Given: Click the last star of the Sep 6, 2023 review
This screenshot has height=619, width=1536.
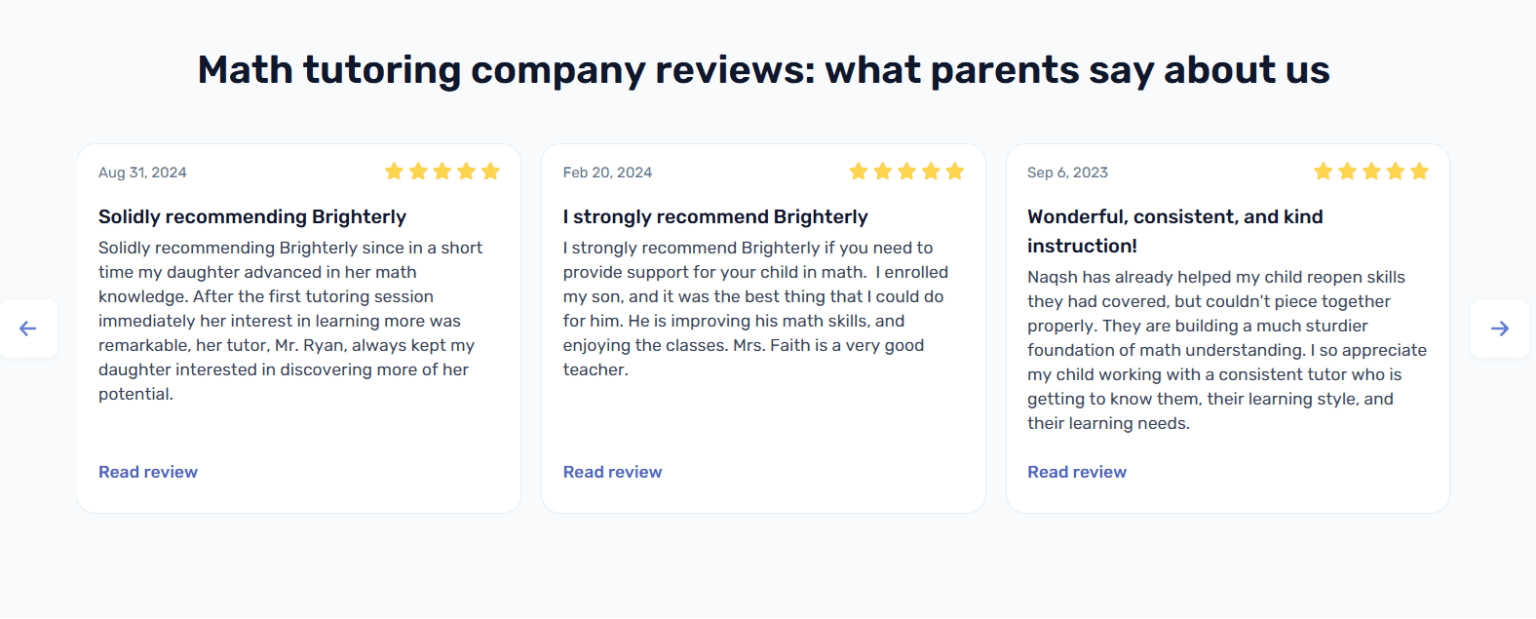Looking at the screenshot, I should click(x=1419, y=171).
